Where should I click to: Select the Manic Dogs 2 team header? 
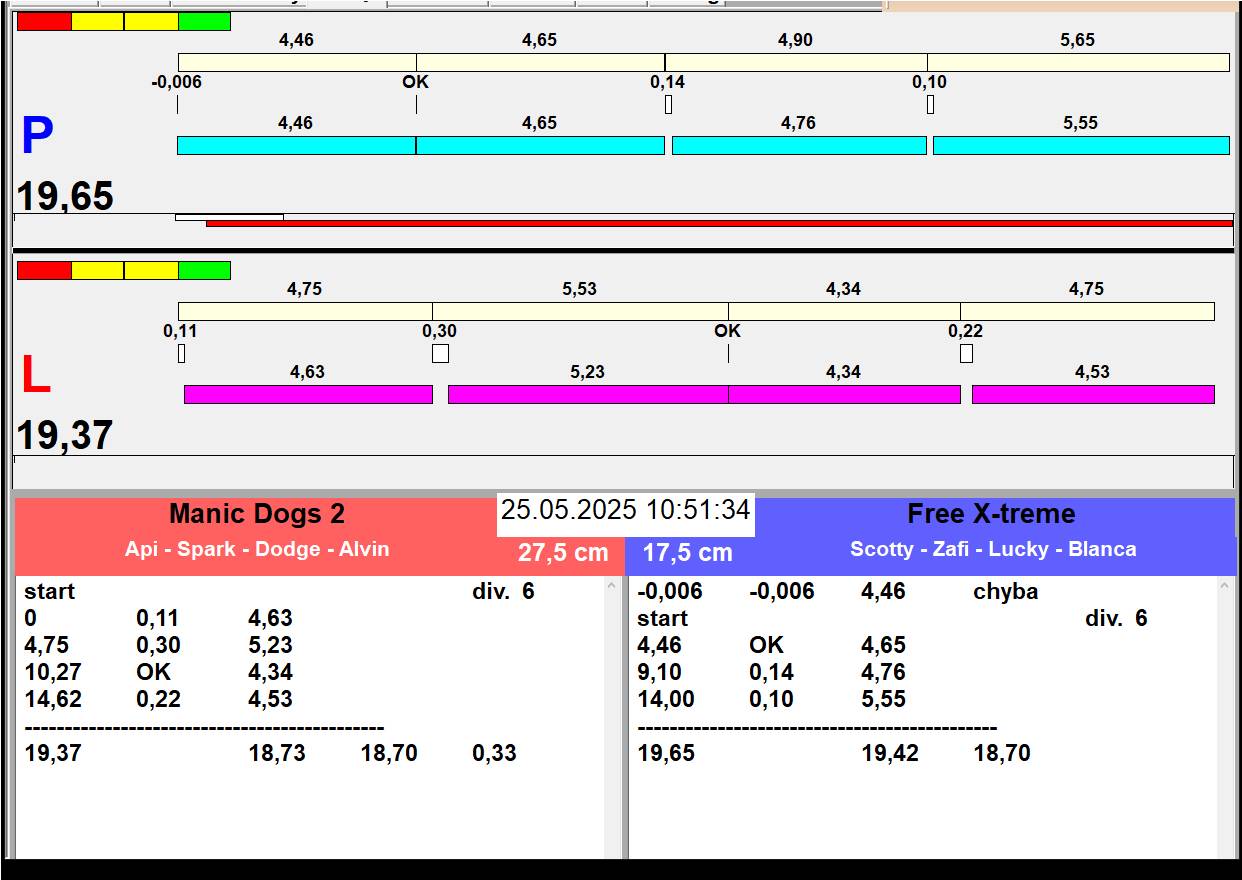coord(257,514)
